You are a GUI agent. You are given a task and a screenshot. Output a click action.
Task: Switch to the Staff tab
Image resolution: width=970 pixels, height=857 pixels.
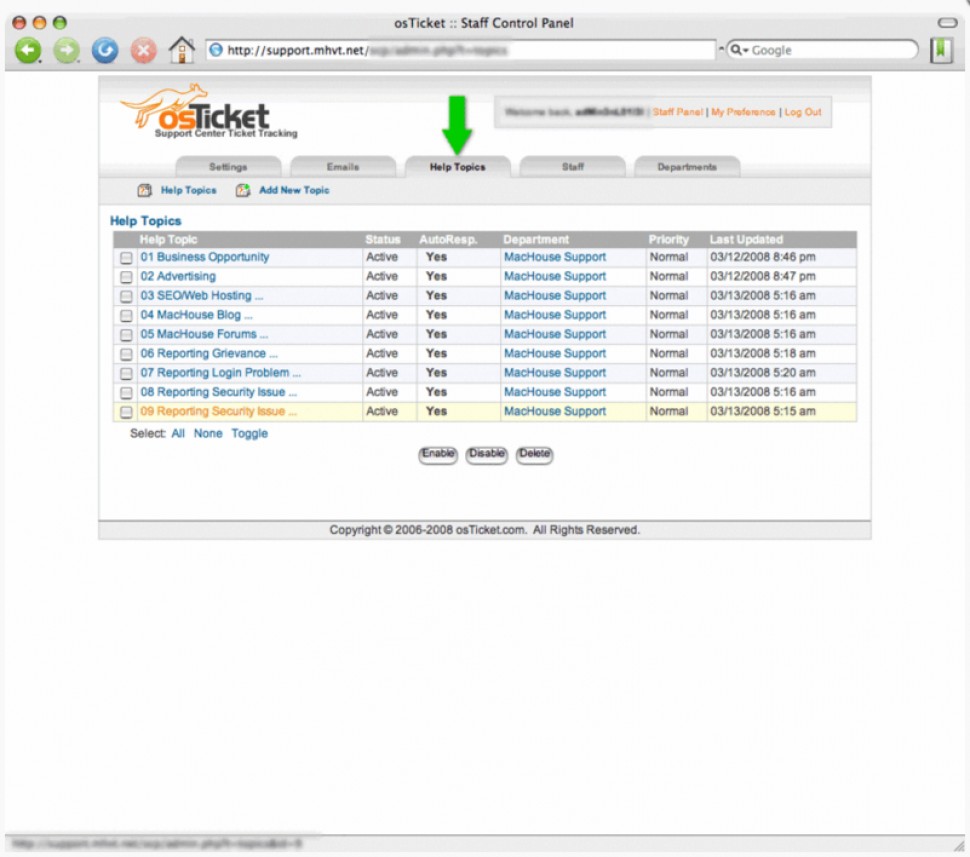point(573,167)
